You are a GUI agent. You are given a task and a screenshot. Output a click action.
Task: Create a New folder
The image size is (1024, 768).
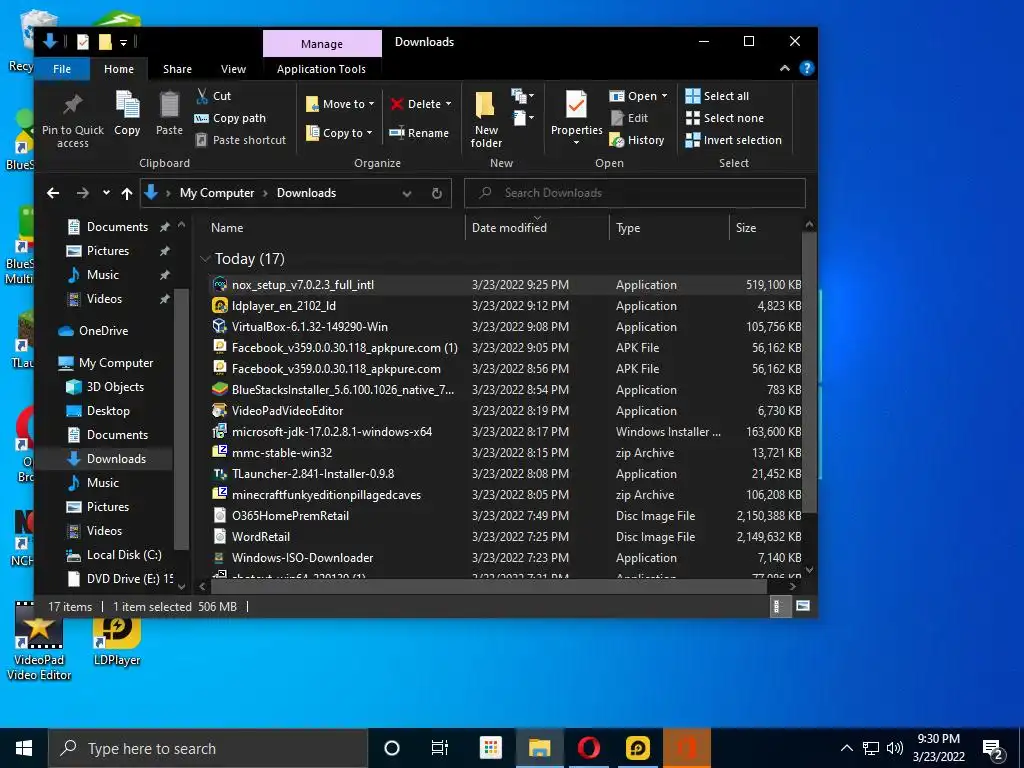click(x=486, y=120)
